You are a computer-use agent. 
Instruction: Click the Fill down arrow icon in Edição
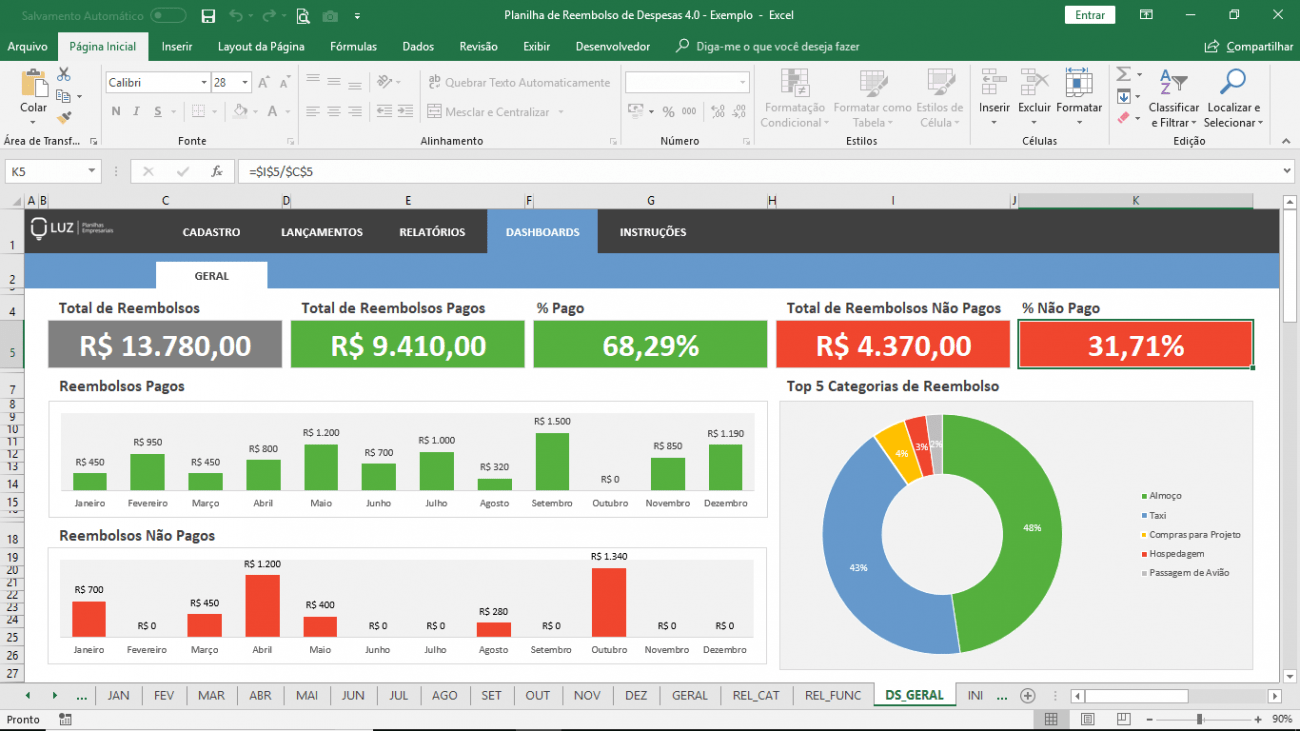tap(1124, 96)
